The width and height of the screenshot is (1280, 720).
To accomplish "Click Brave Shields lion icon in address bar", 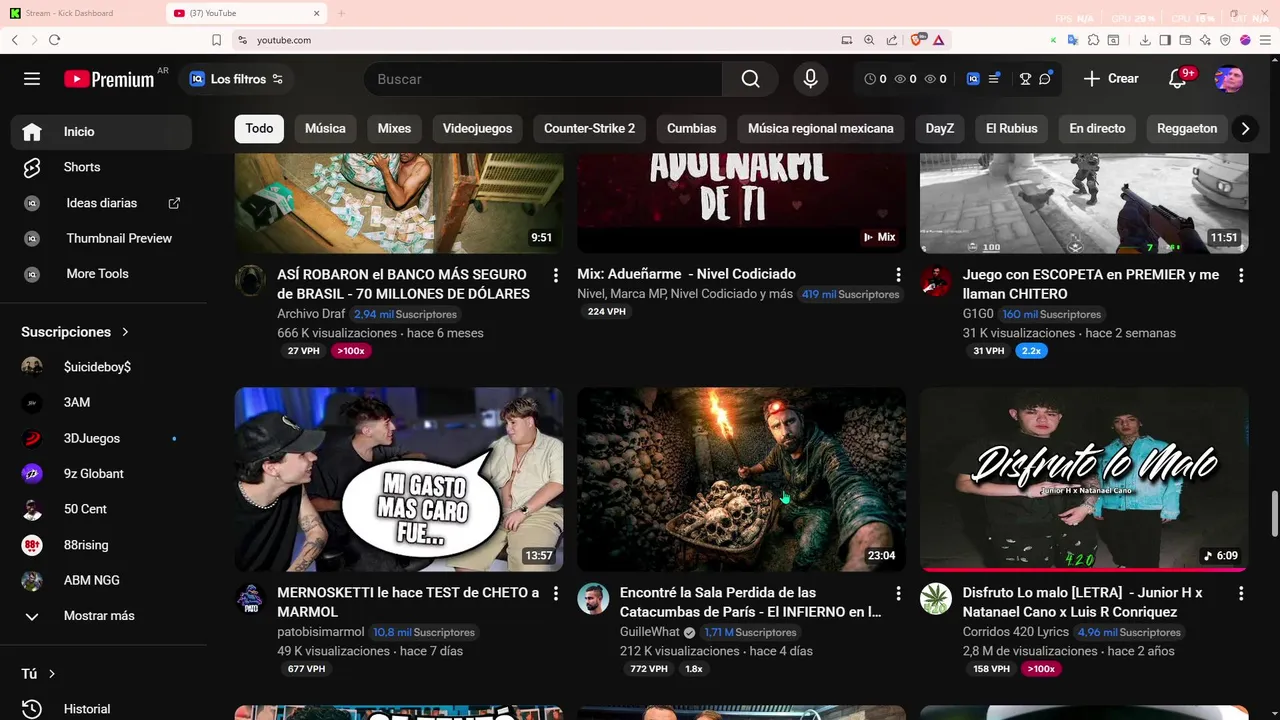I will tap(917, 40).
